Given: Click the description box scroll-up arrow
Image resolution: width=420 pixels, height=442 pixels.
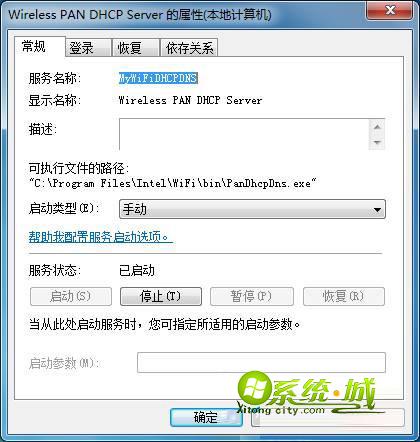Looking at the screenshot, I should click(377, 127).
